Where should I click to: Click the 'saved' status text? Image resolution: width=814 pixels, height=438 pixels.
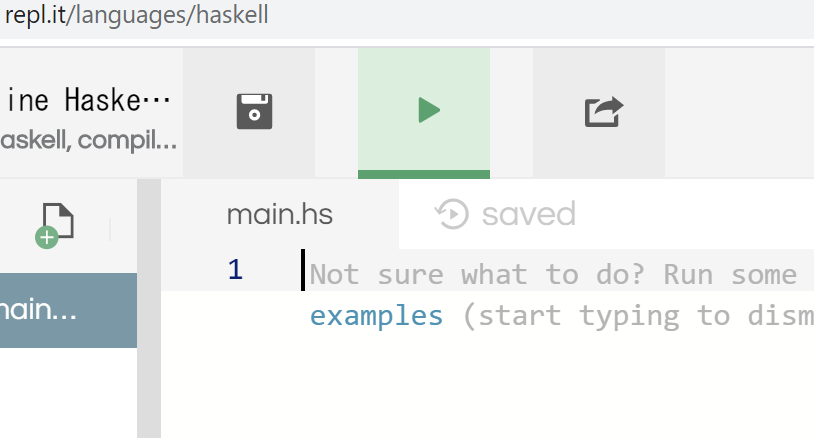point(528,214)
